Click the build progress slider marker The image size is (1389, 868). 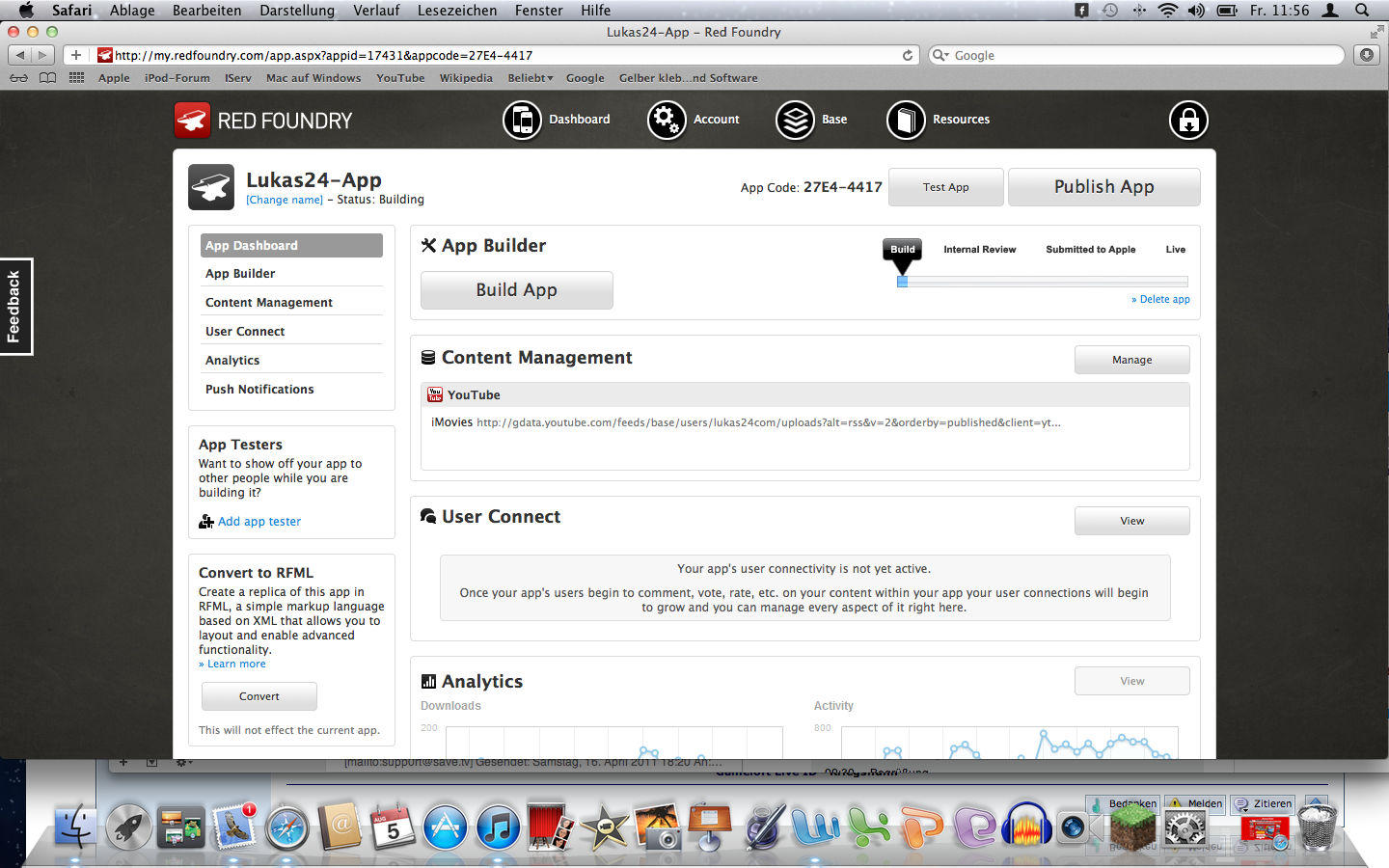pos(902,282)
